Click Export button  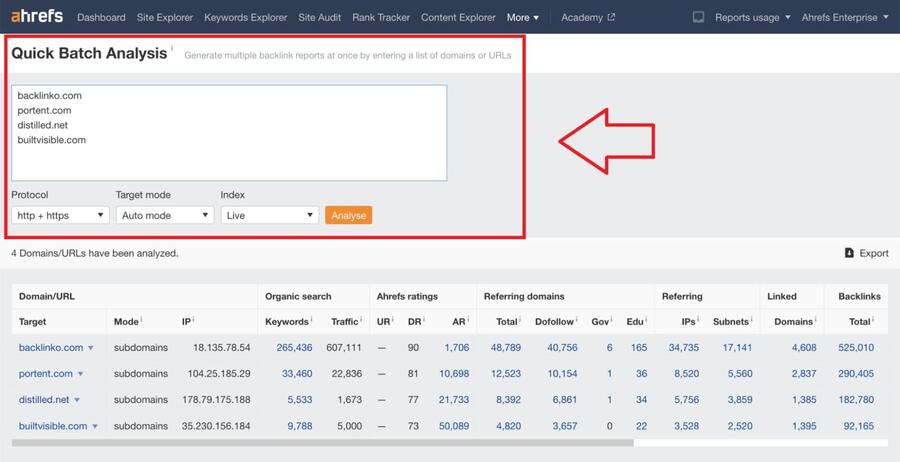tap(867, 253)
